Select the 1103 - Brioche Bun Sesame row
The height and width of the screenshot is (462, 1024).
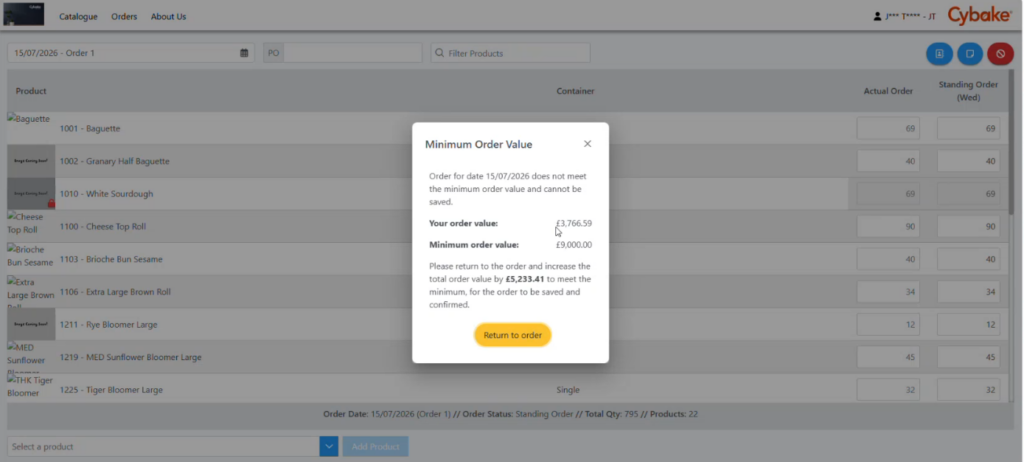[x=507, y=259]
